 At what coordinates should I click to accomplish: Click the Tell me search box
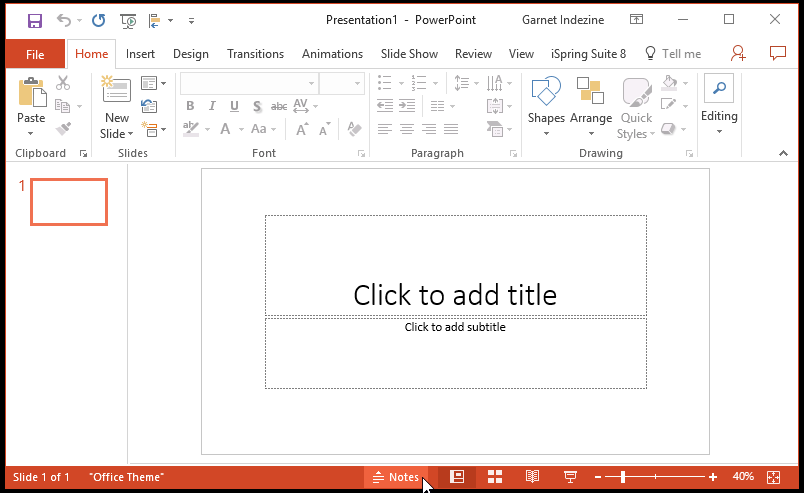673,54
